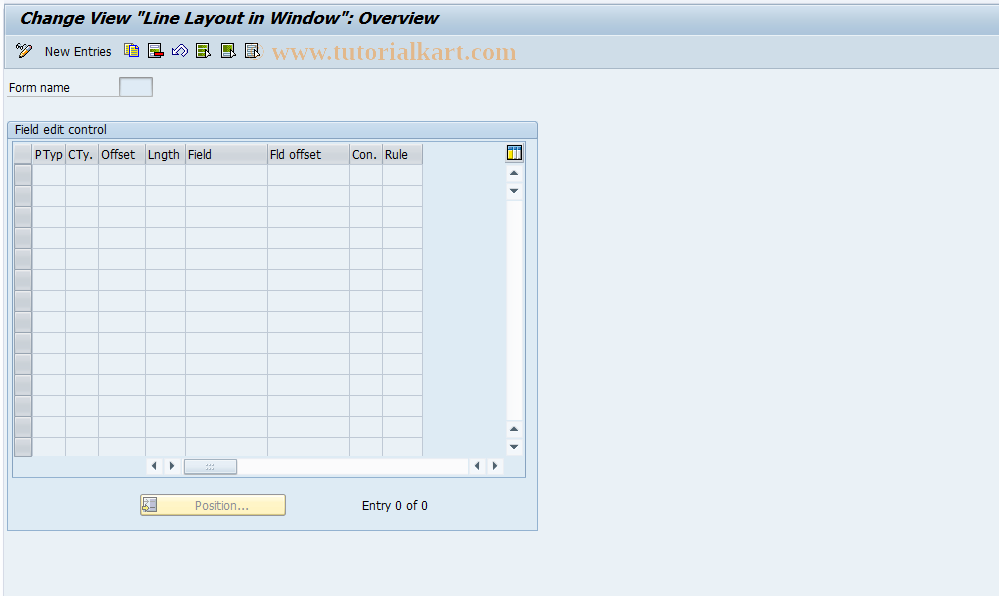
Task: Click the first row's Field cell
Action: click(x=226, y=175)
